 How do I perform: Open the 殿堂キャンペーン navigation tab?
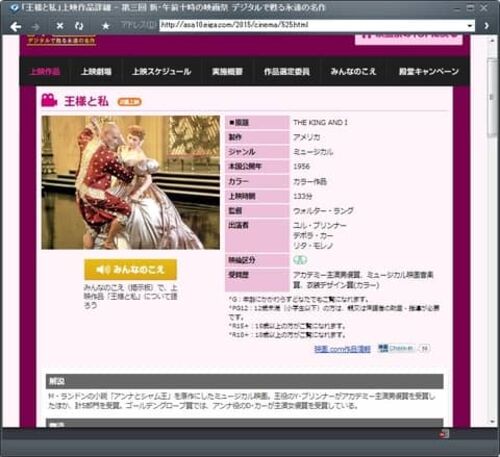click(429, 71)
